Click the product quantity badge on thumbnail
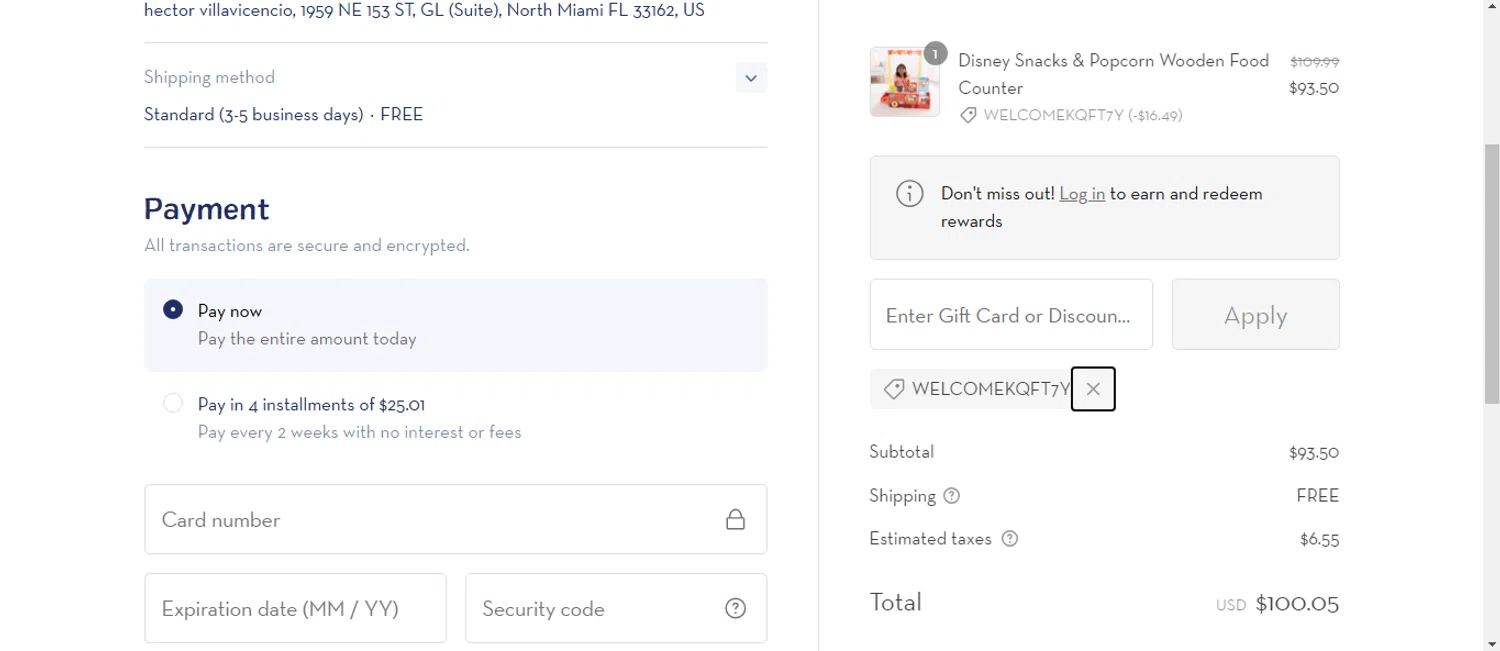 (935, 54)
